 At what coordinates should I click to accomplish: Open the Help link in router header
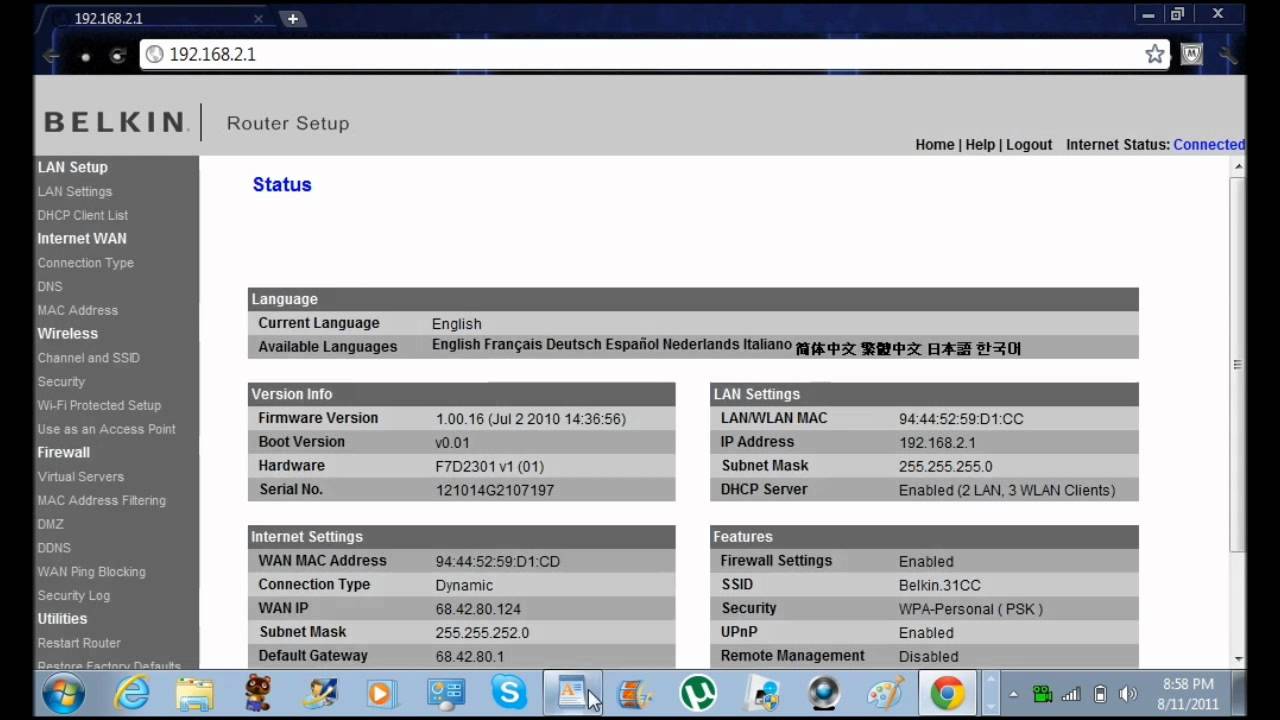(980, 145)
